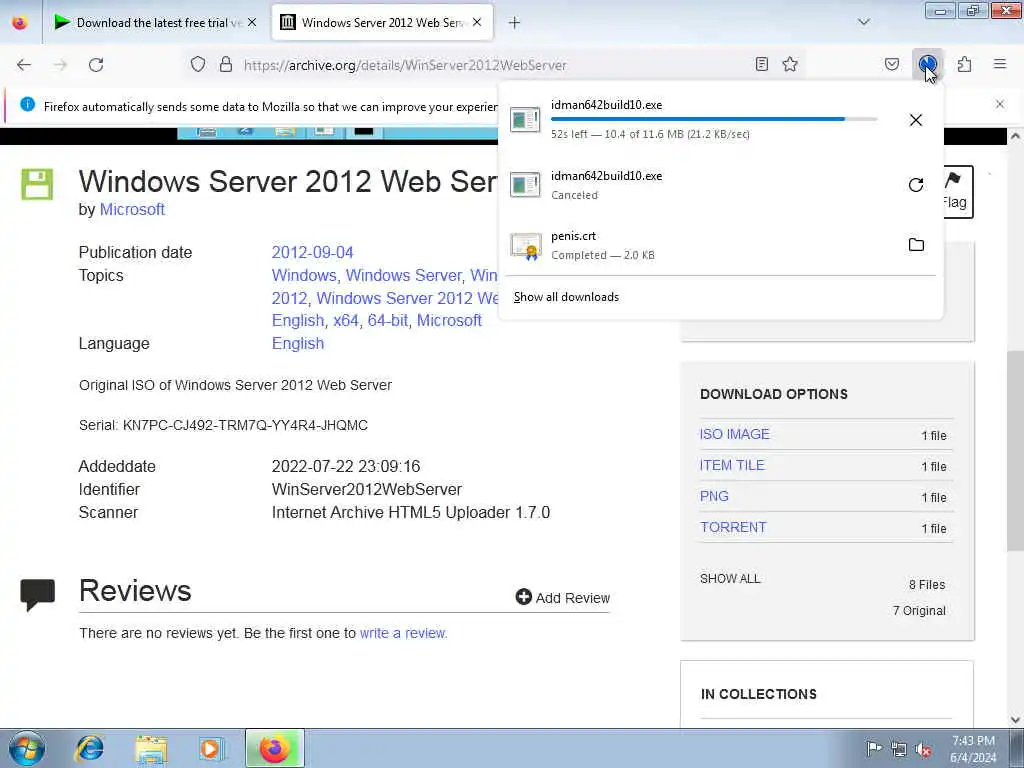Open the x64 topic link

click(345, 321)
